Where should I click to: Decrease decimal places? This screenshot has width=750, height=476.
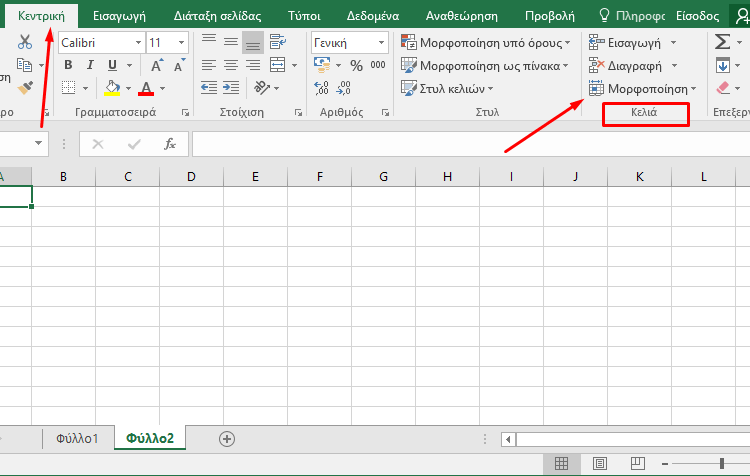click(343, 88)
